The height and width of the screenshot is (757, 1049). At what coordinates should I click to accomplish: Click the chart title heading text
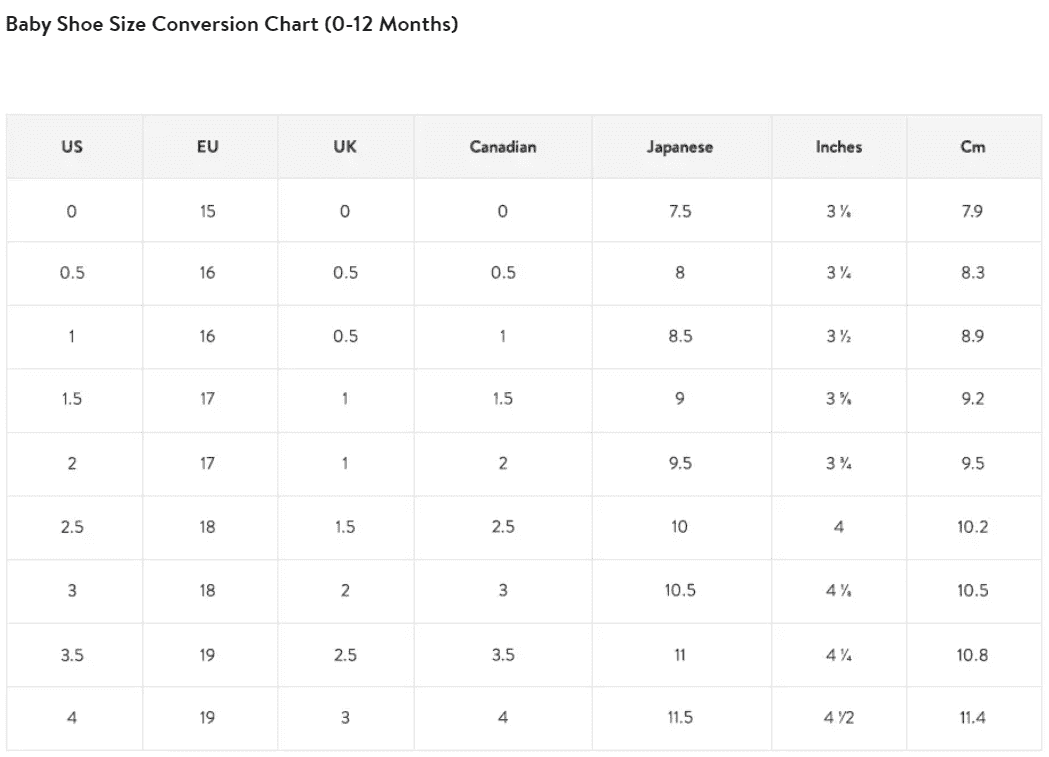click(x=231, y=24)
